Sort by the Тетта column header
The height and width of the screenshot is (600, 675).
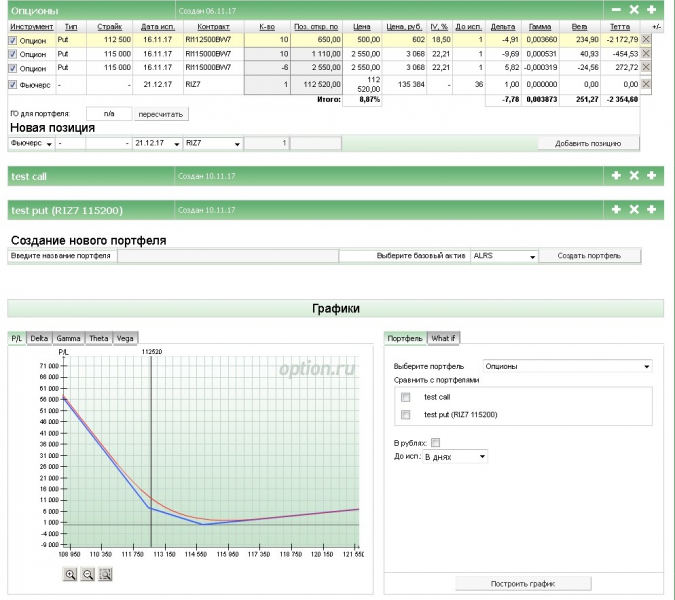tap(620, 27)
